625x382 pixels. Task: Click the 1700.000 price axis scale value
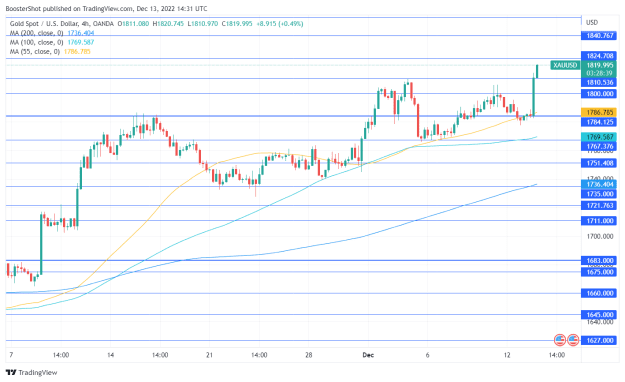pos(600,236)
